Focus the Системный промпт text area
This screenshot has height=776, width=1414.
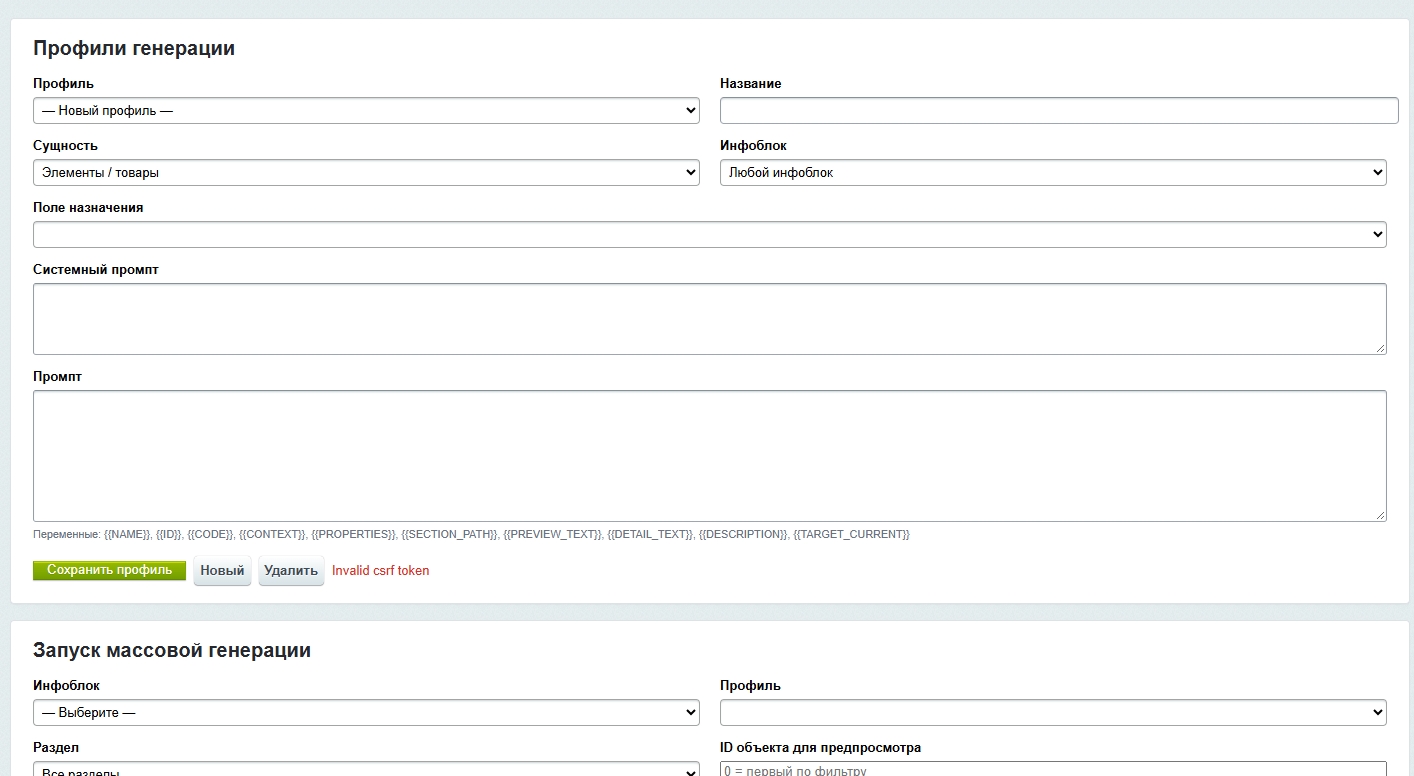pyautogui.click(x=710, y=319)
